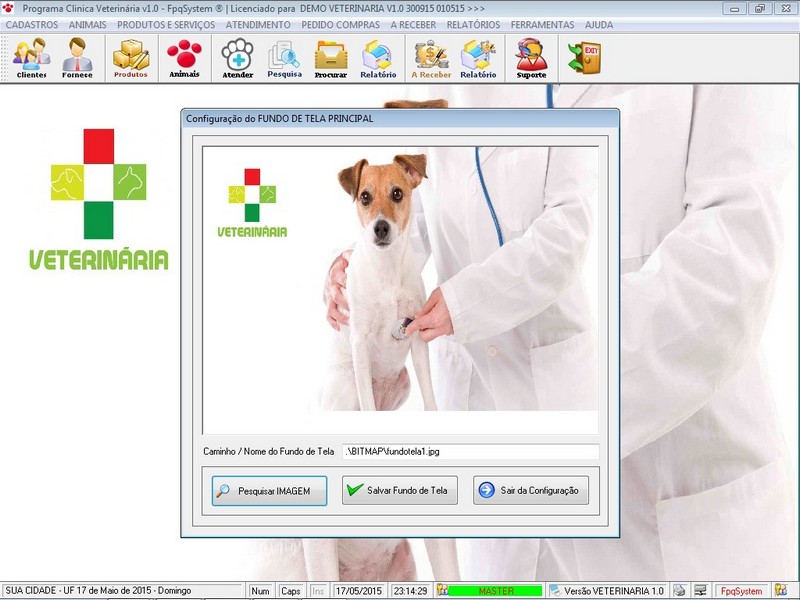Open the Pesquisa toolbar icon
This screenshot has height=600, width=800.
pyautogui.click(x=284, y=58)
